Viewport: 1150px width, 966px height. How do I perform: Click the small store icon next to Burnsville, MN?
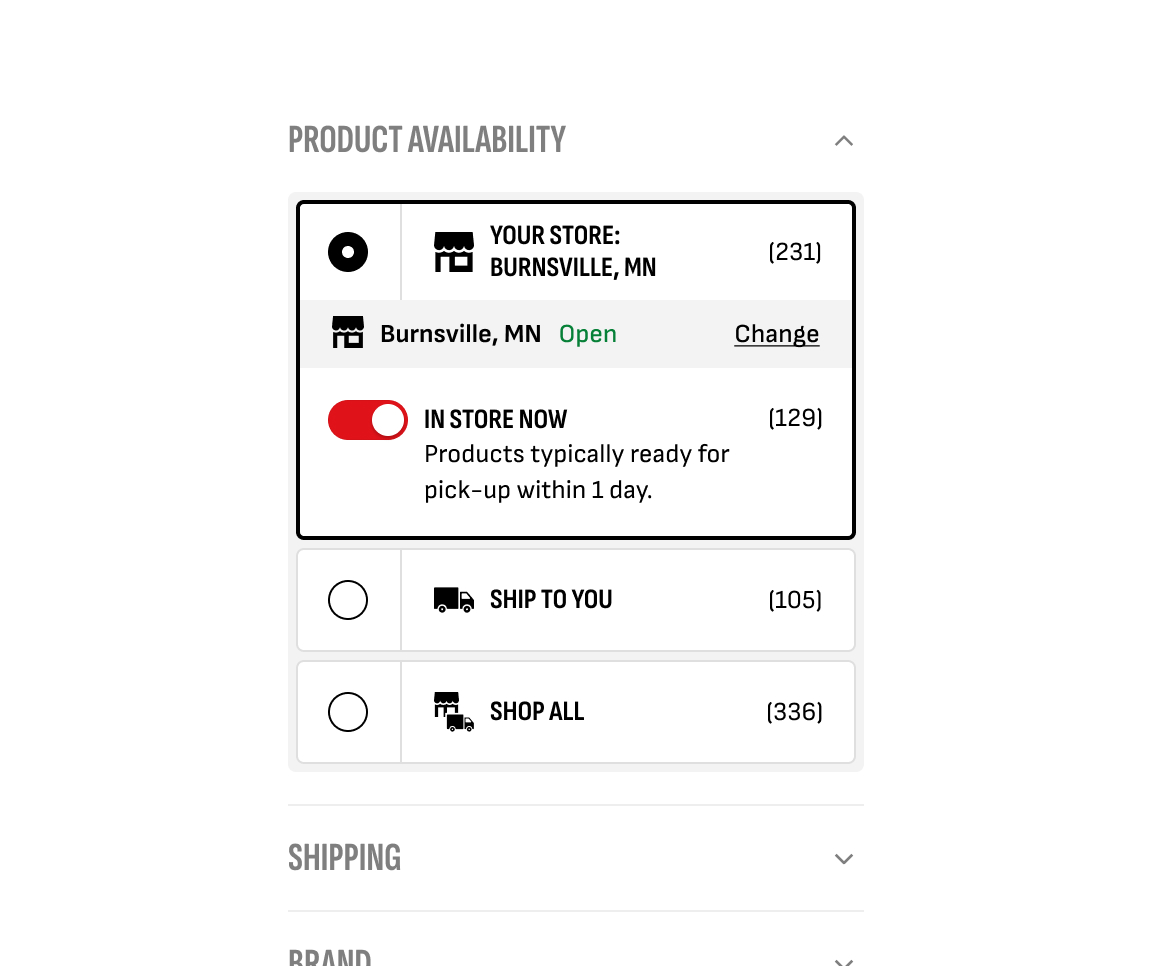348,332
